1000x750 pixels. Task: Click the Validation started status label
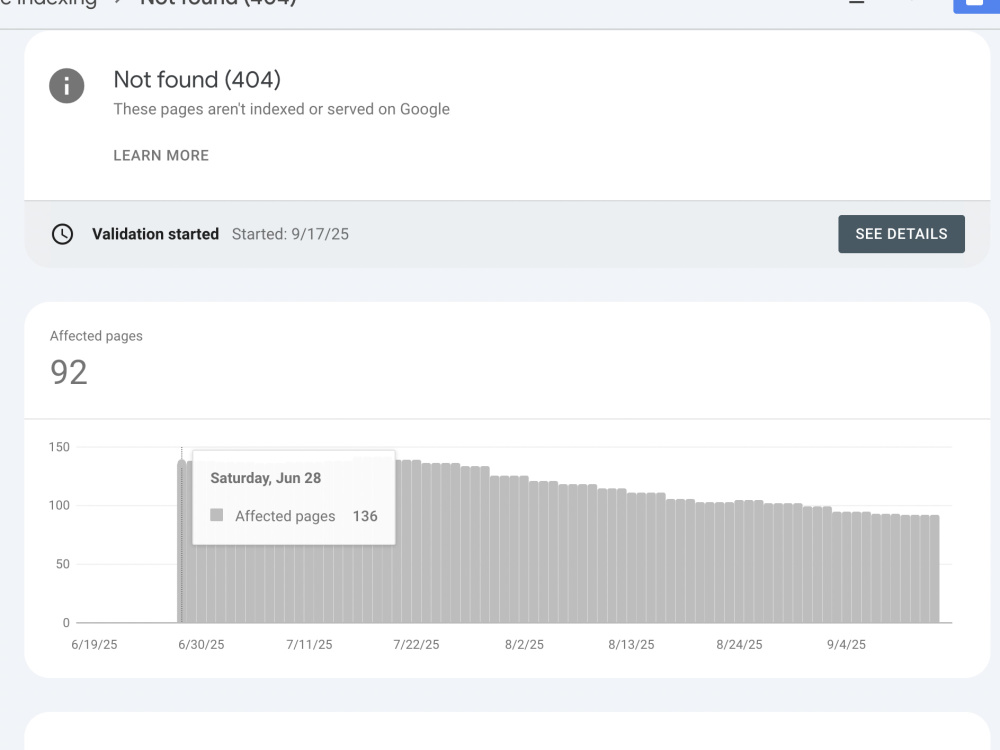[x=155, y=234]
